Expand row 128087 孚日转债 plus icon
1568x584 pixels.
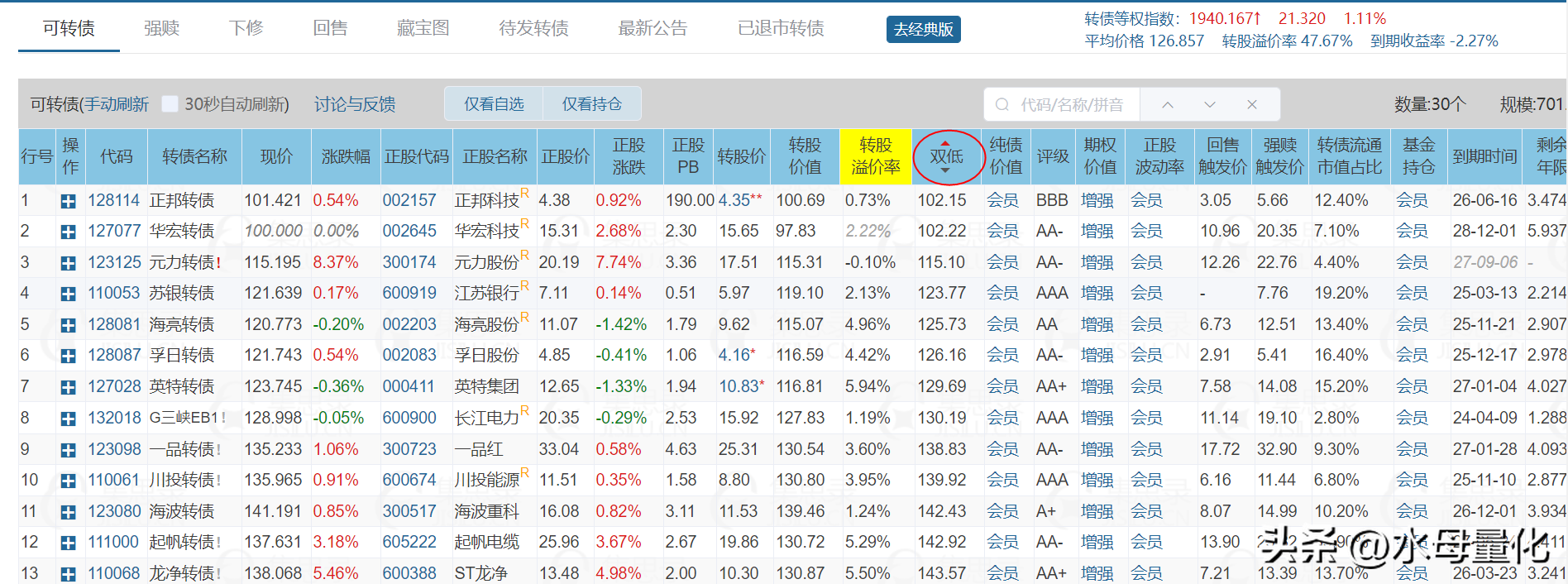tap(69, 357)
